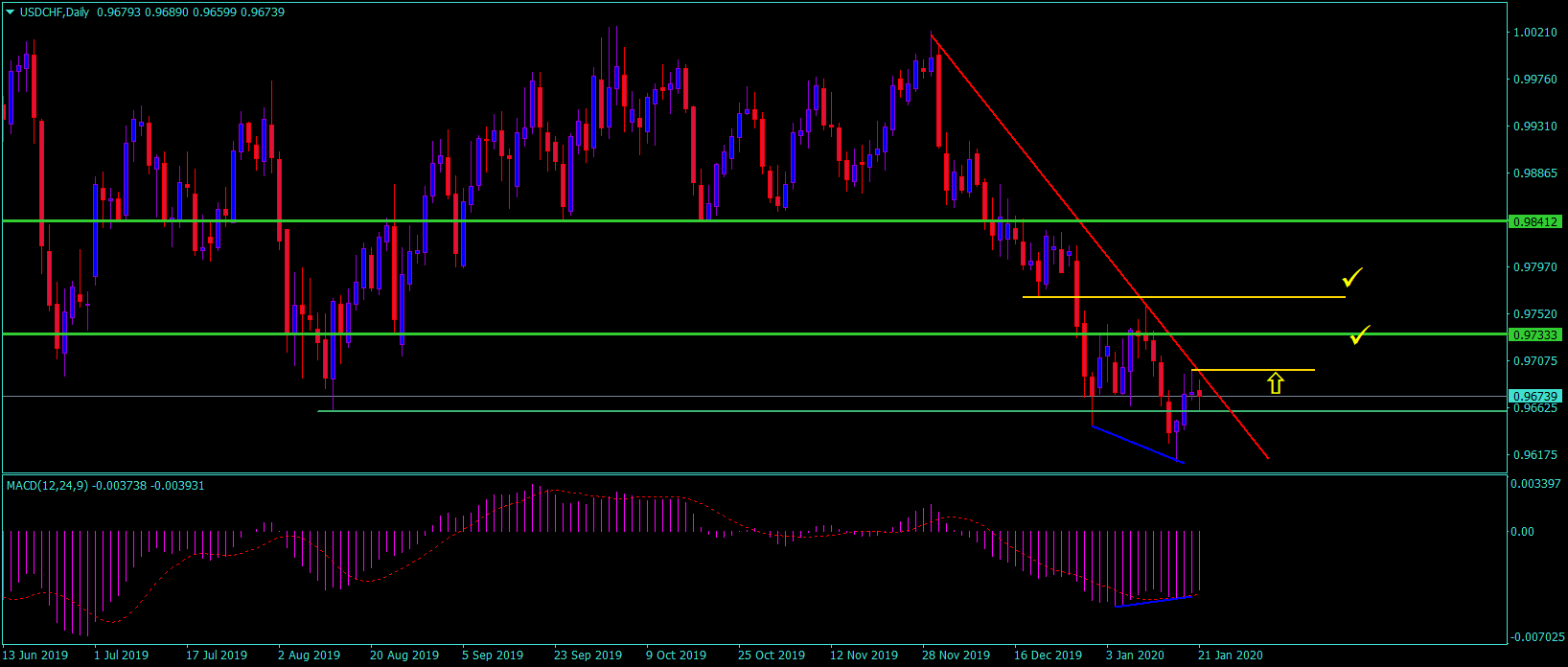Click the MACD scale value 0.00
Screen dimensions: 1568x667
coord(1522,532)
